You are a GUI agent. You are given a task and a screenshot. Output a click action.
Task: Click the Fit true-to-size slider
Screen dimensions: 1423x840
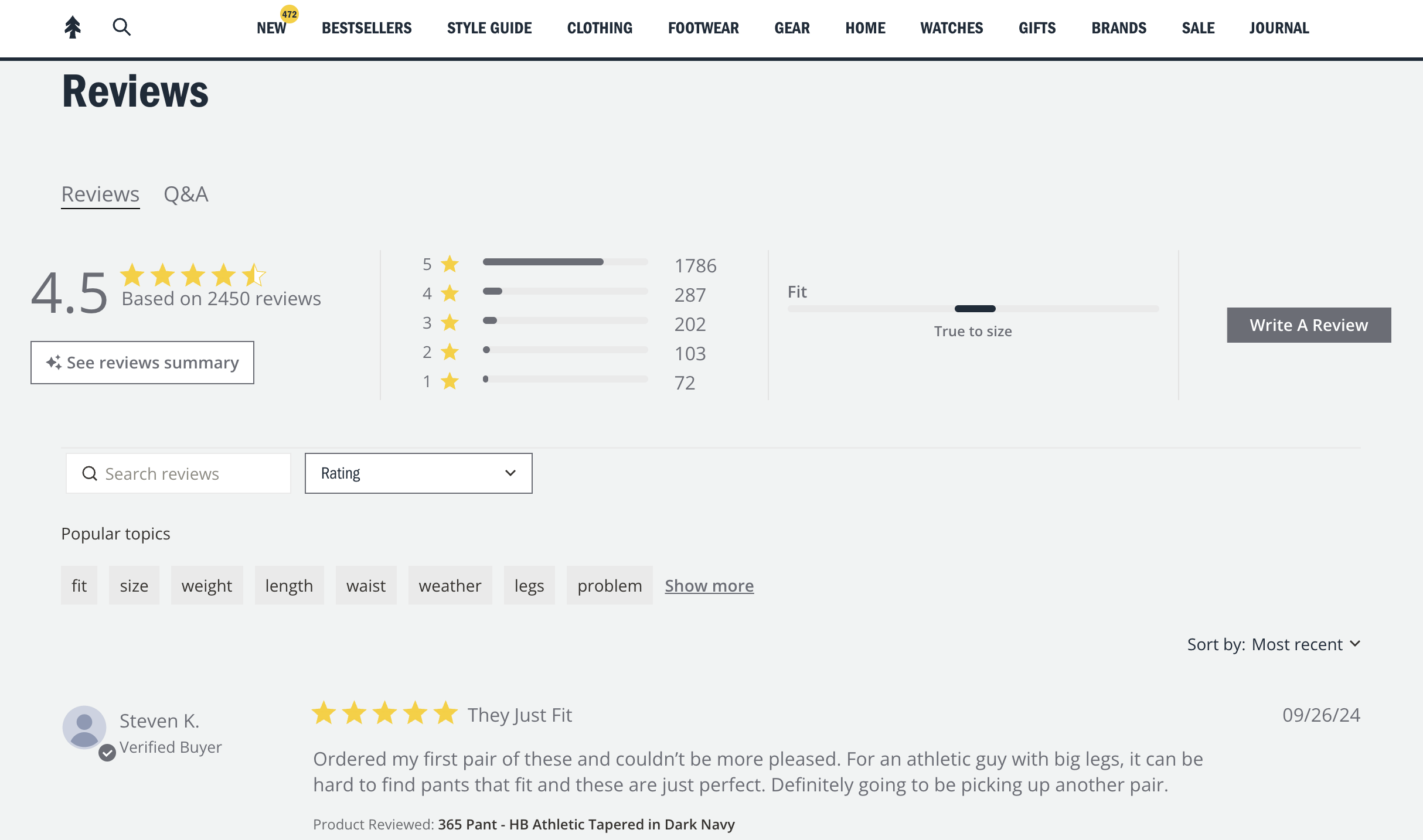pyautogui.click(x=975, y=309)
